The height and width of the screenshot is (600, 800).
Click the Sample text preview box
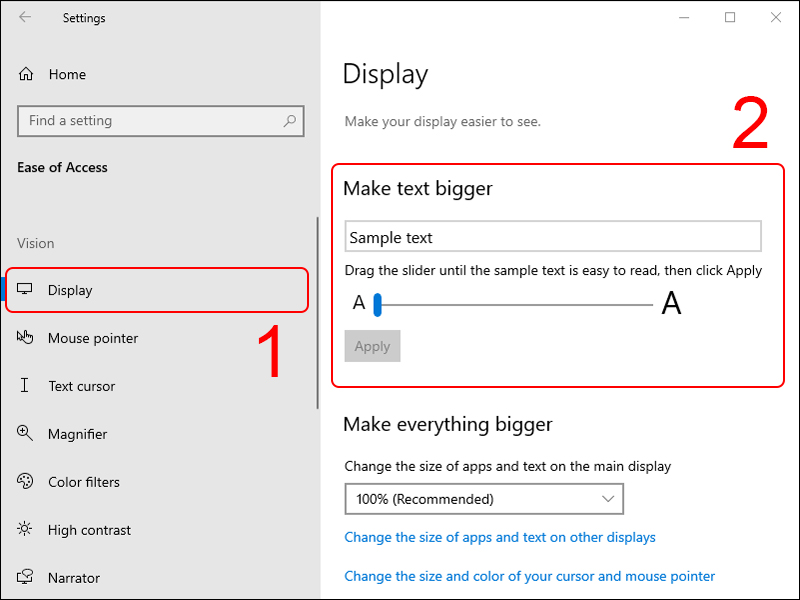coord(552,237)
